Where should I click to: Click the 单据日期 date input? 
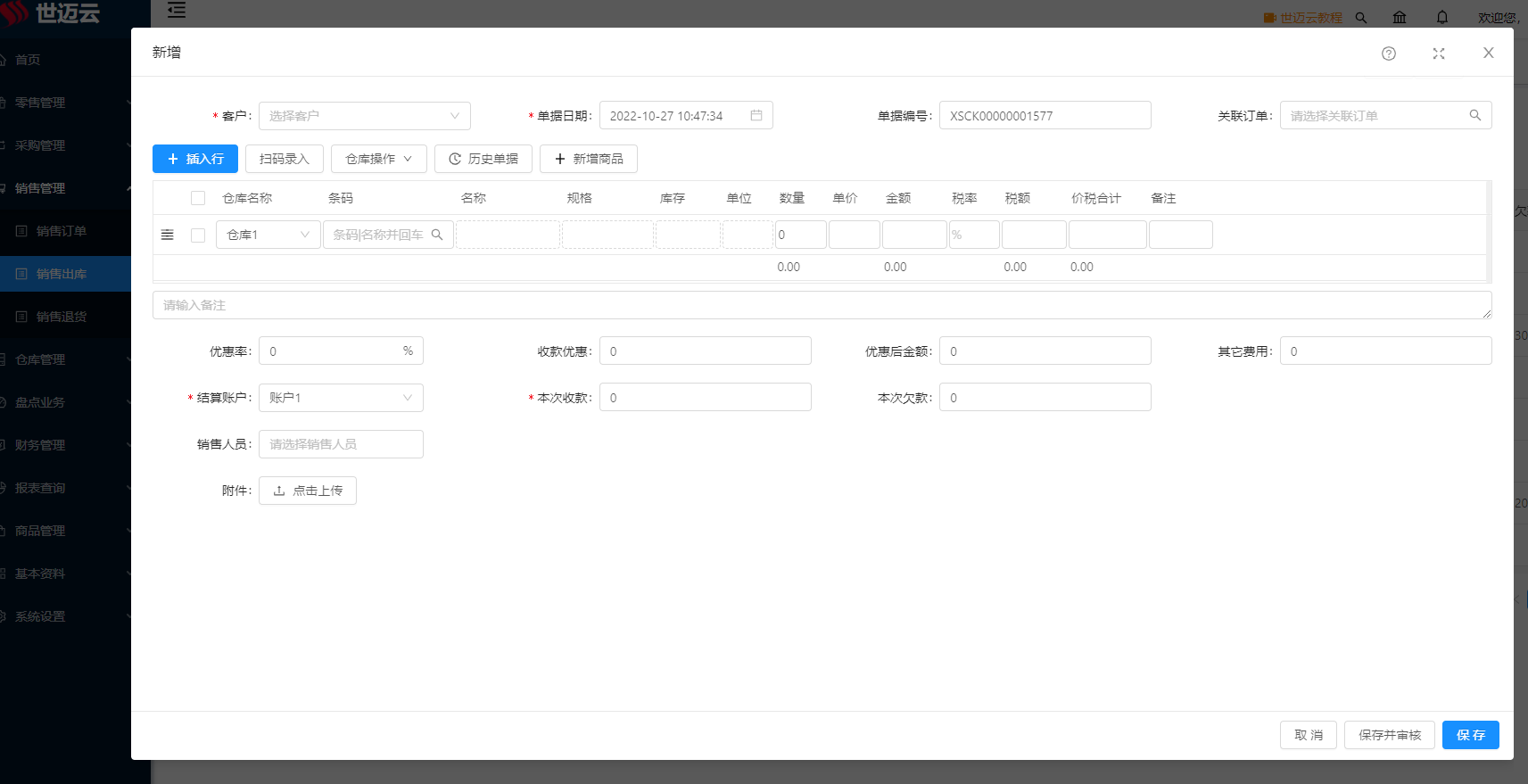[x=686, y=116]
